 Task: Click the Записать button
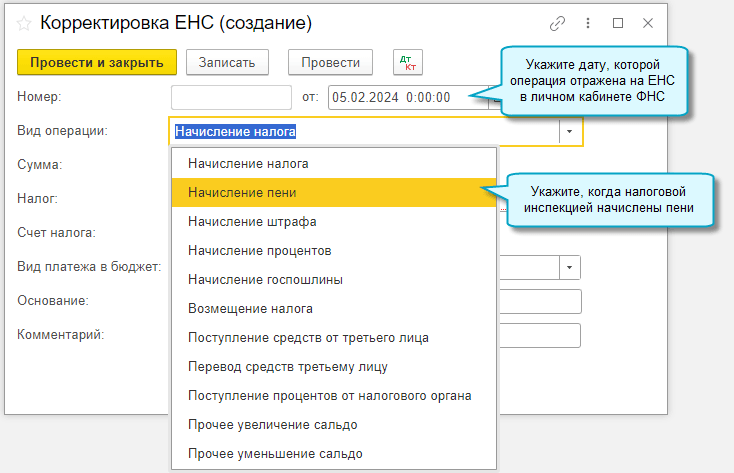pyautogui.click(x=227, y=62)
